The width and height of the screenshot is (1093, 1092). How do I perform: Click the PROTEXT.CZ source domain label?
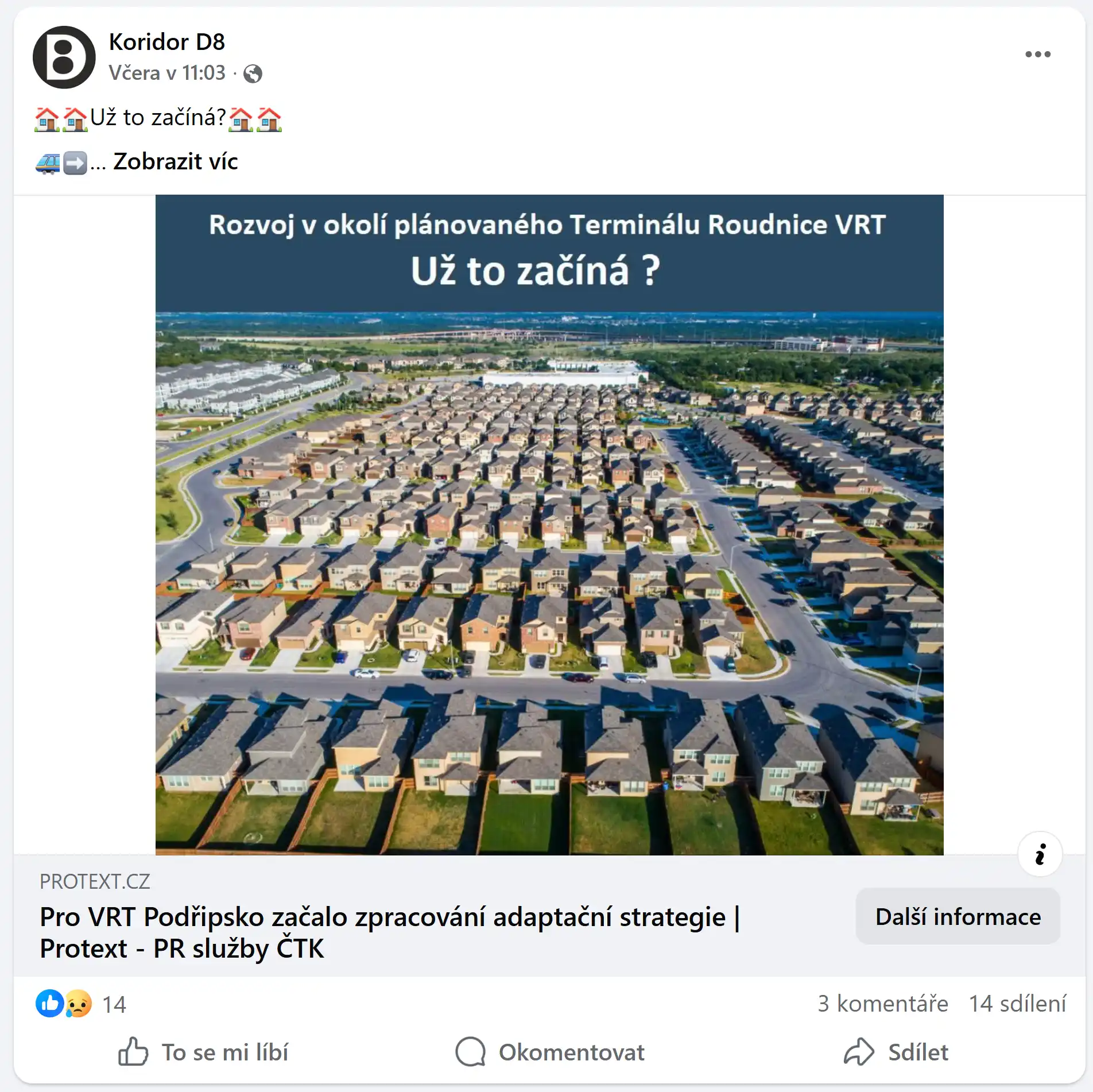point(95,881)
